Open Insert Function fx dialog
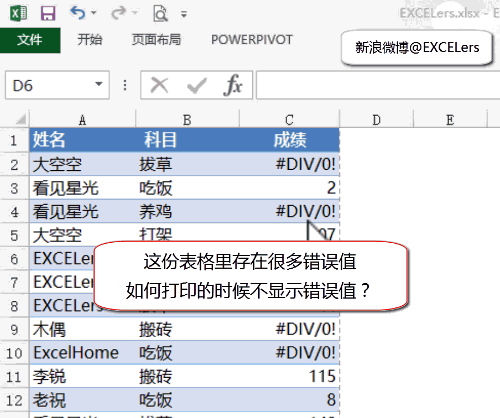500x418 pixels. 233,85
